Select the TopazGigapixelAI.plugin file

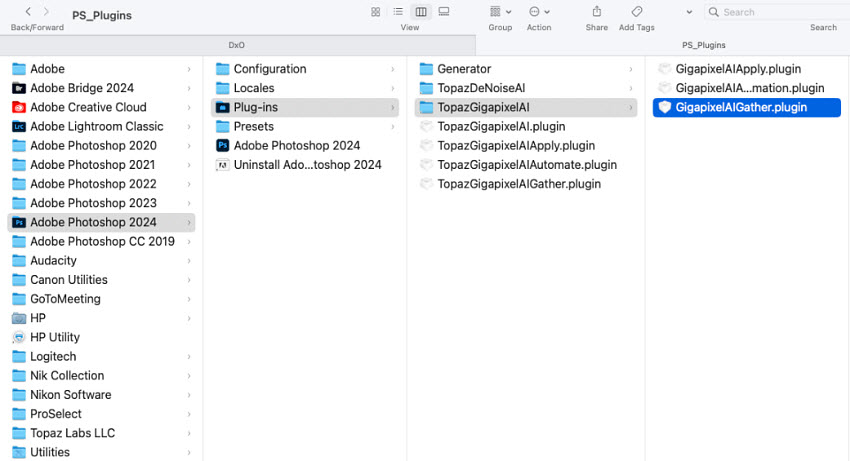tap(526, 126)
